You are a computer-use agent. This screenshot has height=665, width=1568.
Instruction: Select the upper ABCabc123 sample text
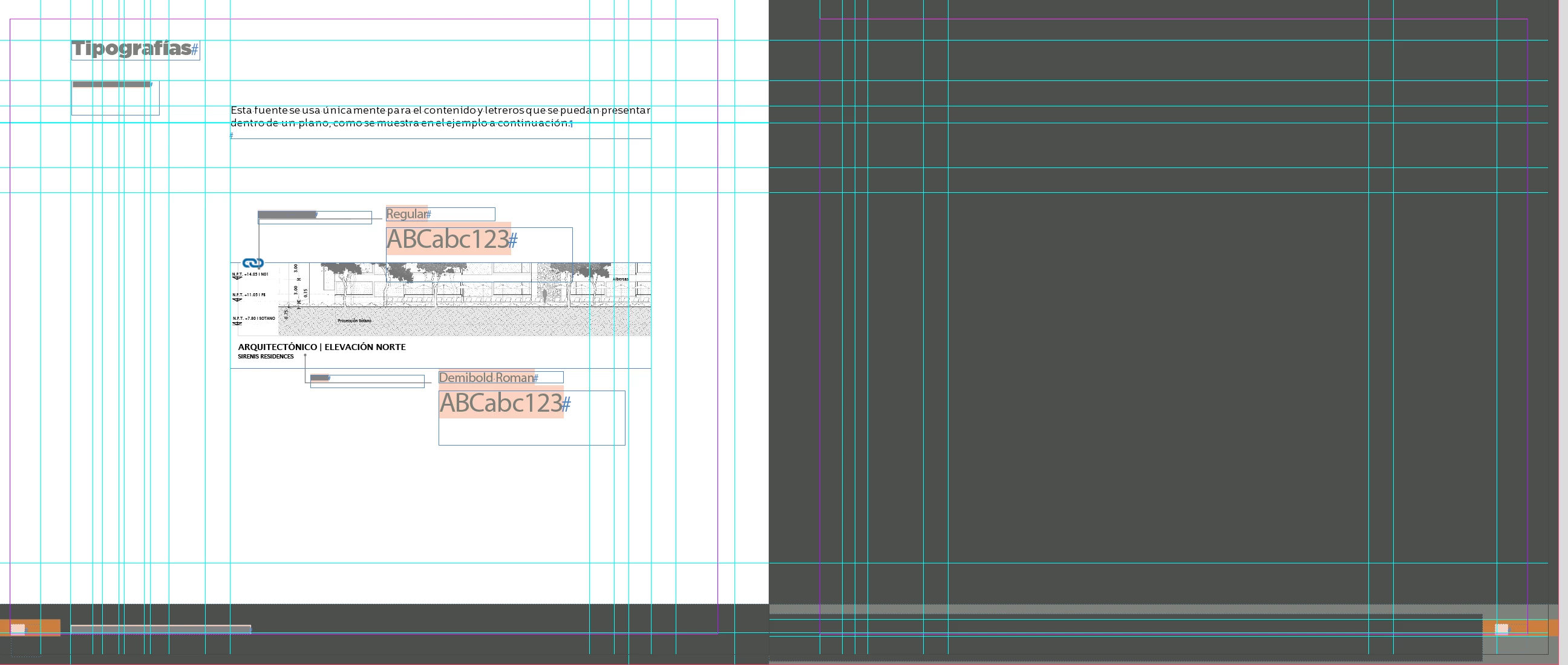click(448, 239)
